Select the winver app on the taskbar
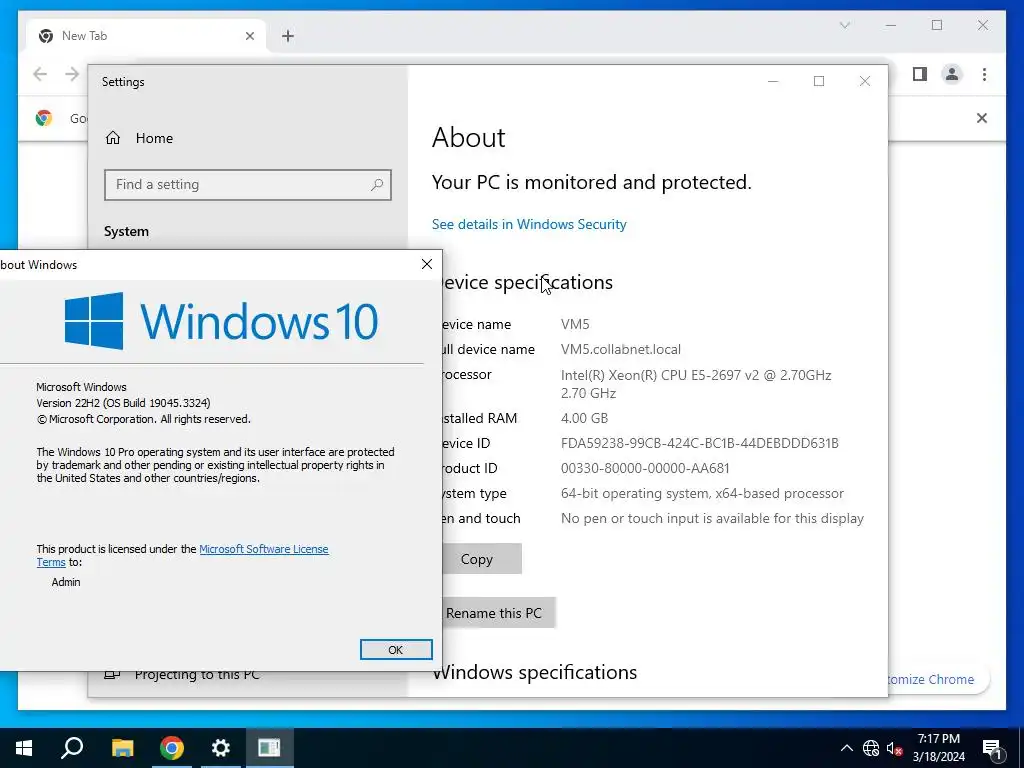 [269, 748]
